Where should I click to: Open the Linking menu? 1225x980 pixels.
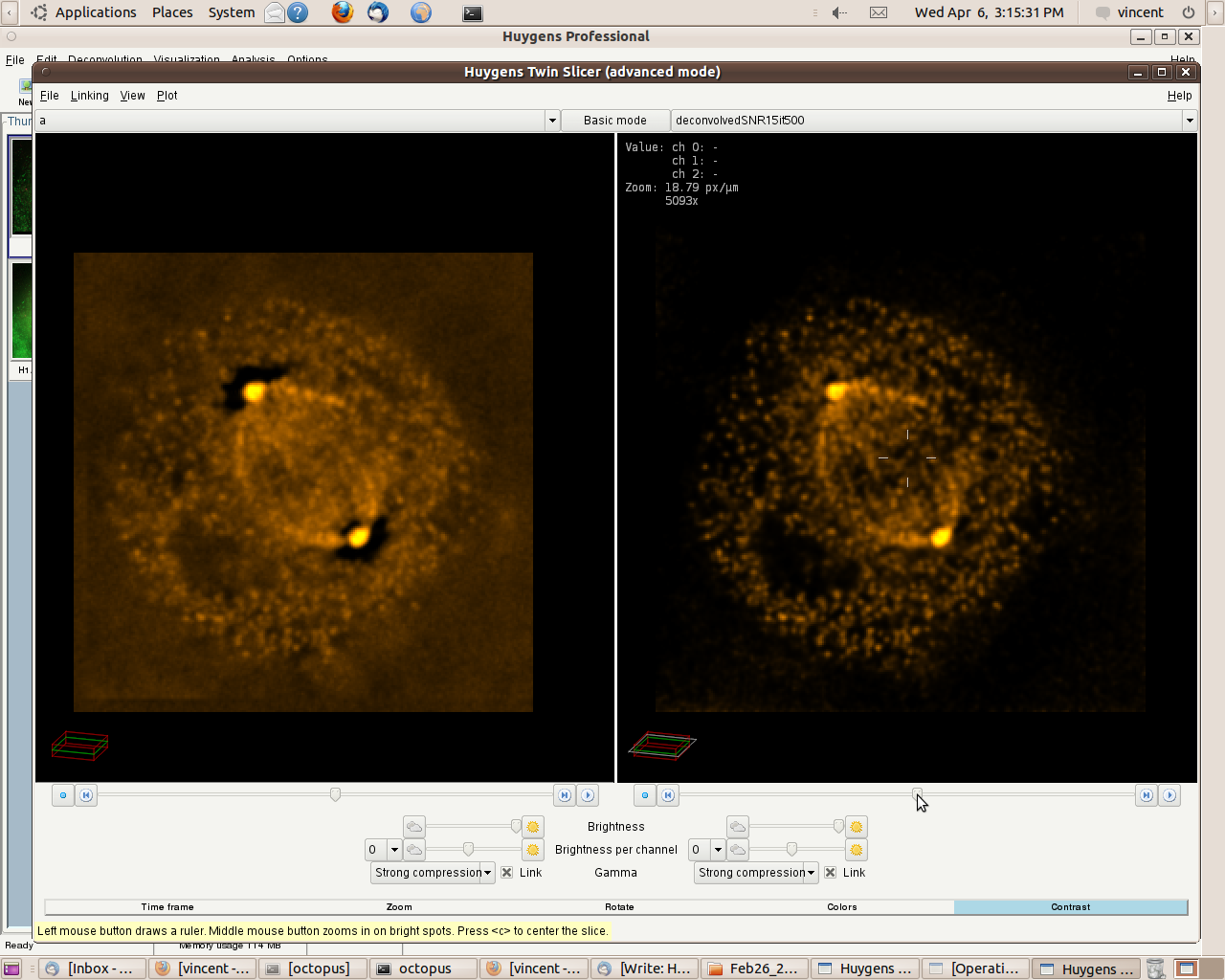coord(89,96)
